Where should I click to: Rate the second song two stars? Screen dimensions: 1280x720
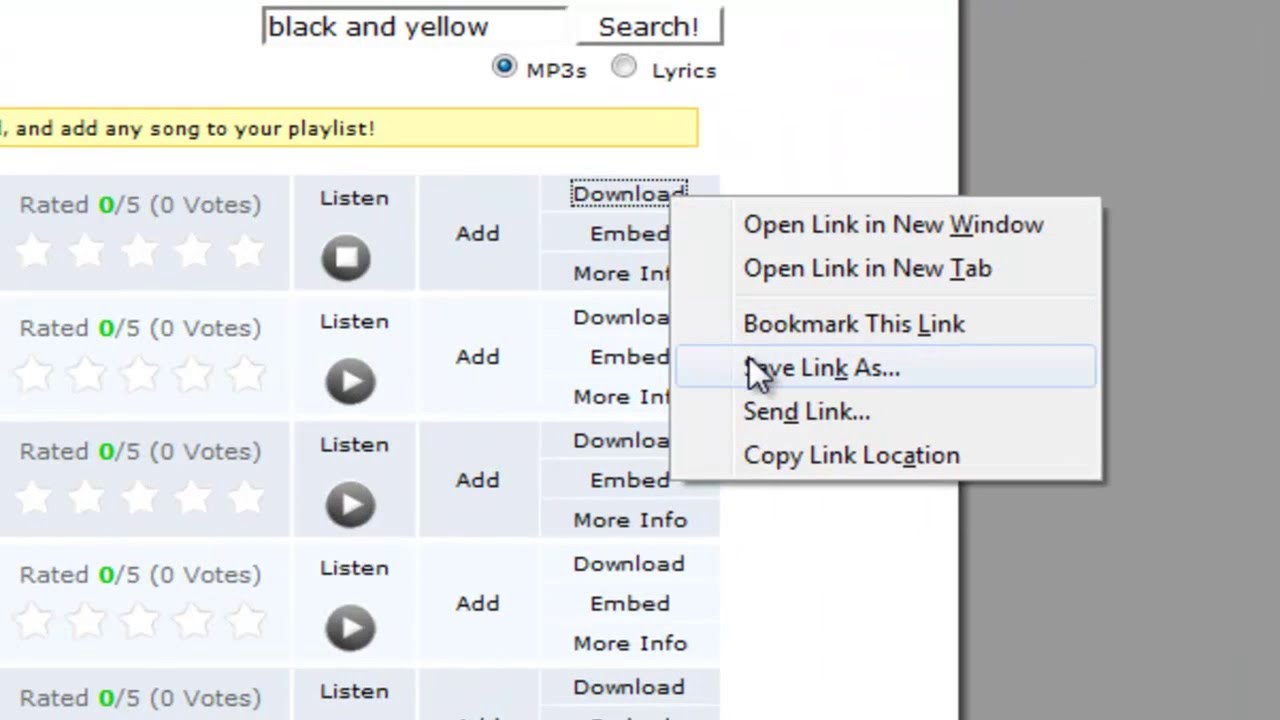[86, 374]
